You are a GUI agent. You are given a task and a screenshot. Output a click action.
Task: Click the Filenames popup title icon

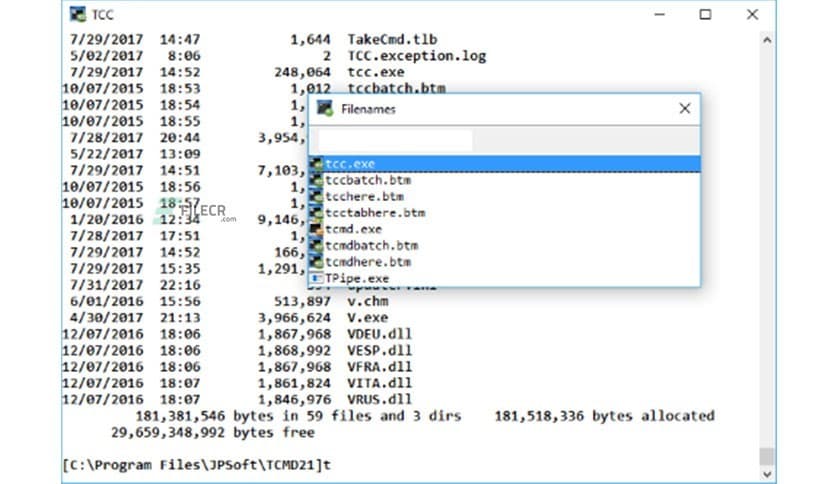(325, 109)
